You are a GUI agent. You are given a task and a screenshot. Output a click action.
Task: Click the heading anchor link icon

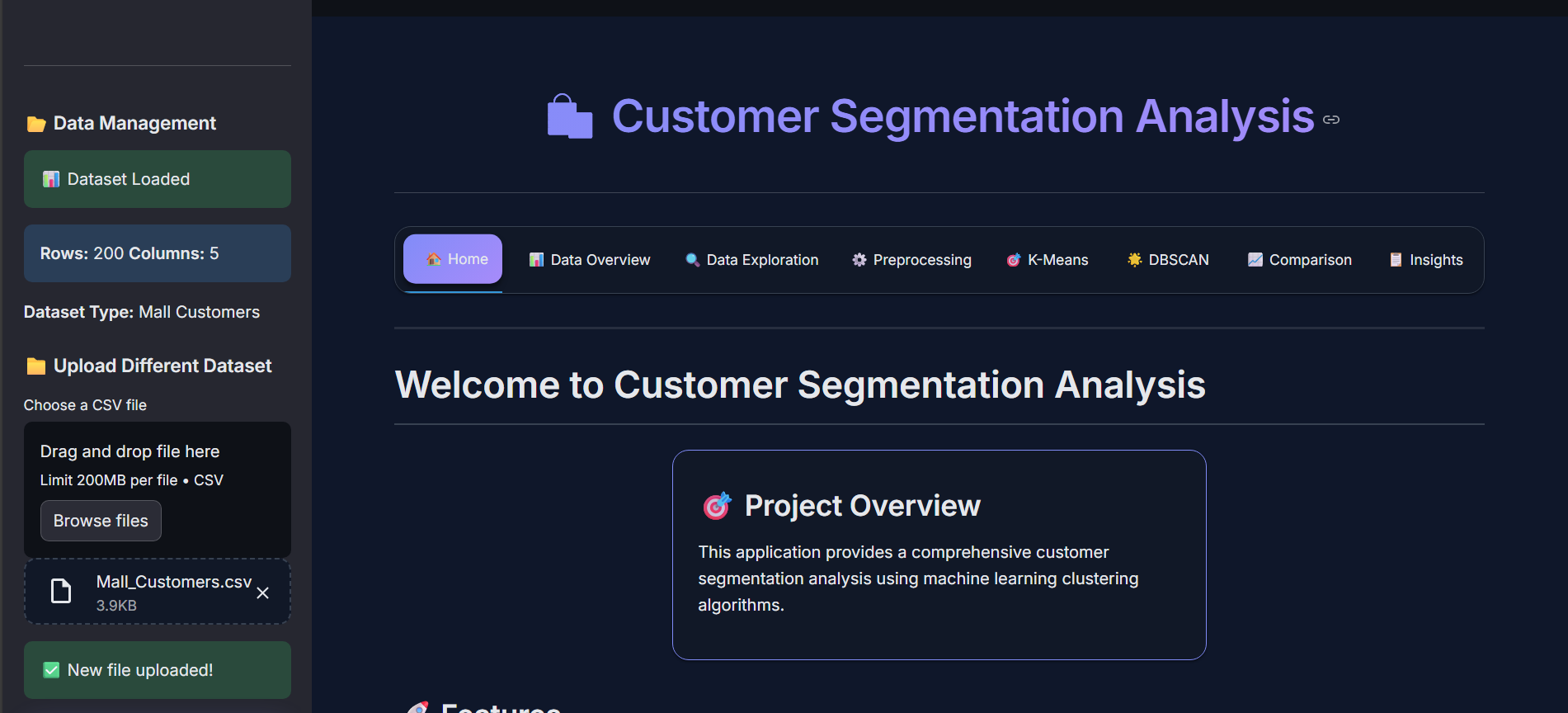click(x=1331, y=120)
